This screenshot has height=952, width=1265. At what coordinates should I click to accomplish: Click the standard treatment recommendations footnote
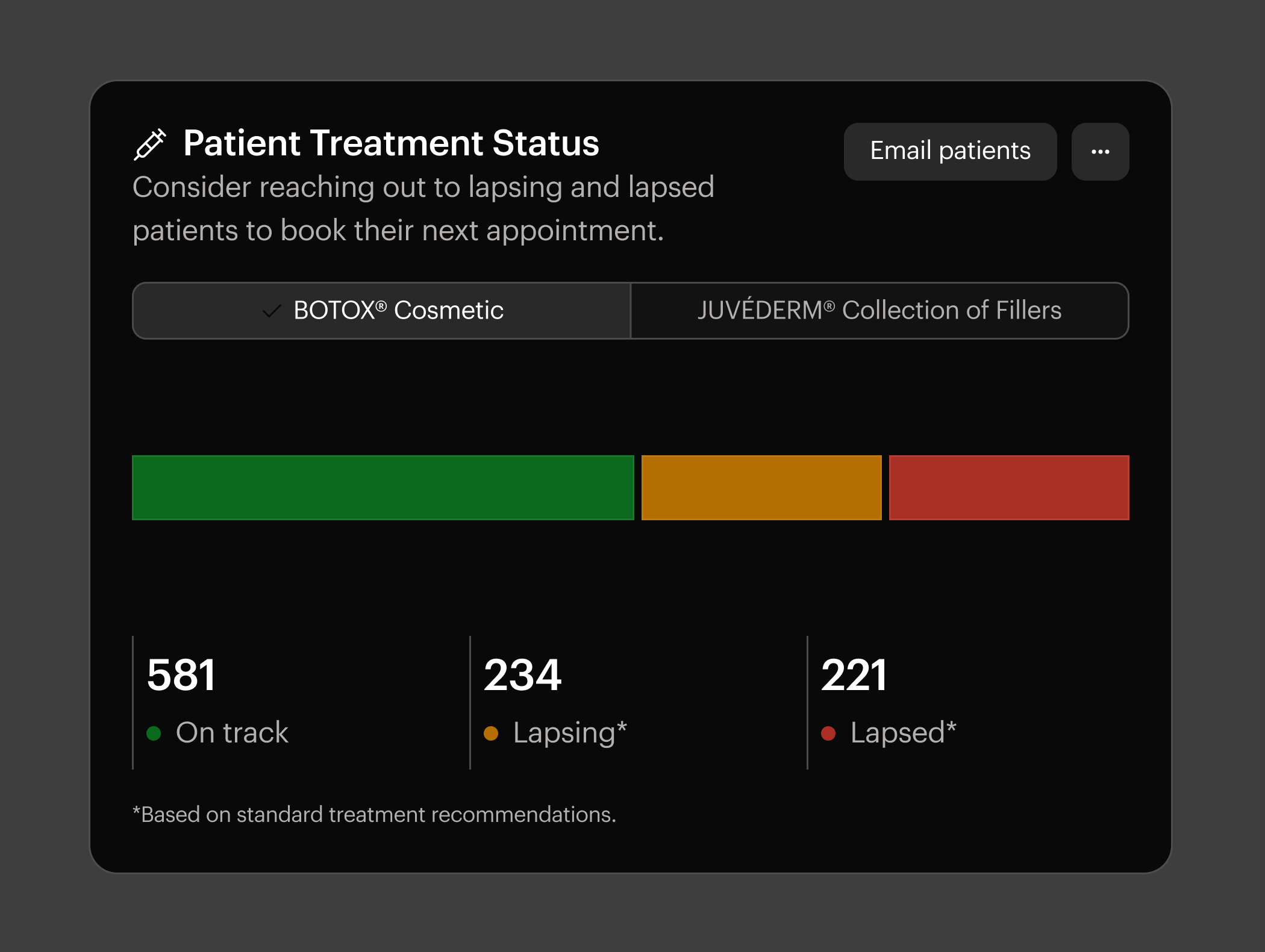click(374, 815)
